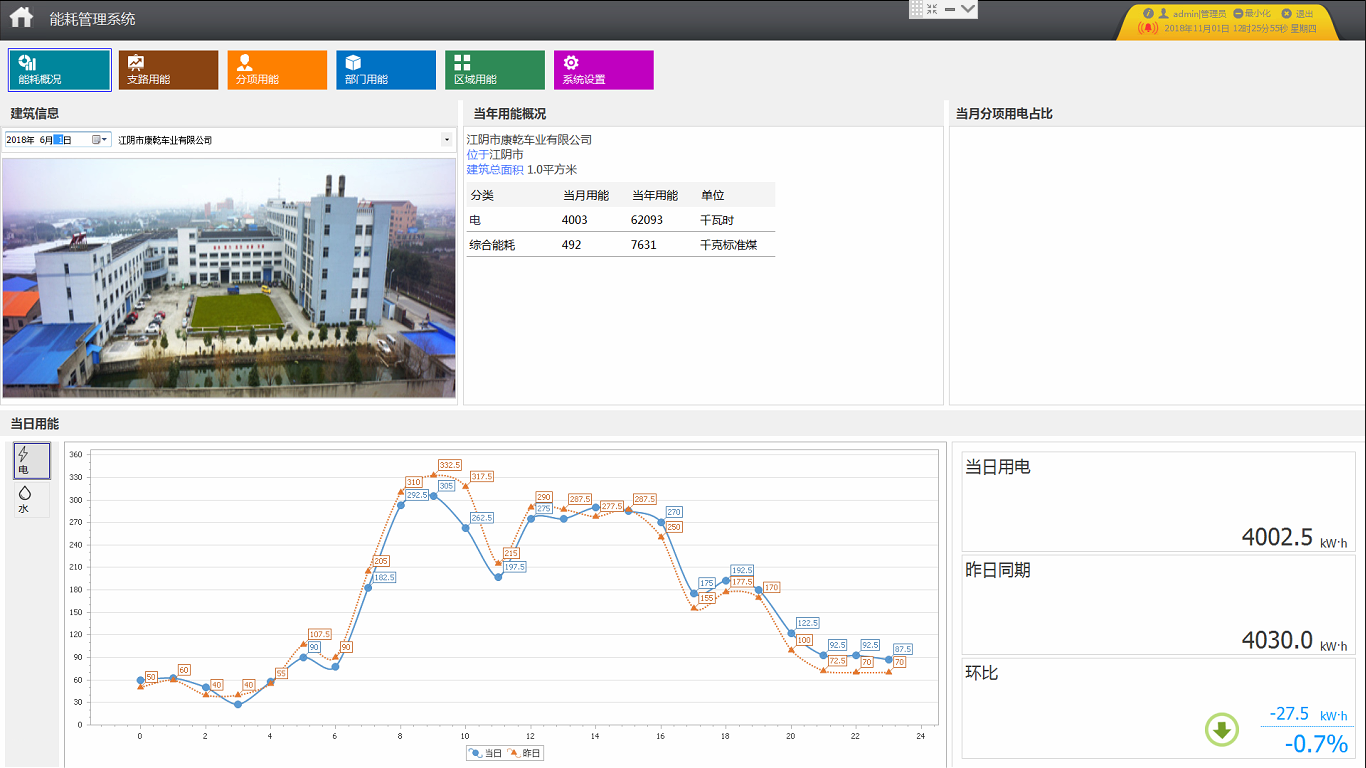The width and height of the screenshot is (1366, 768).
Task: Click the home icon in title bar
Action: pos(20,17)
